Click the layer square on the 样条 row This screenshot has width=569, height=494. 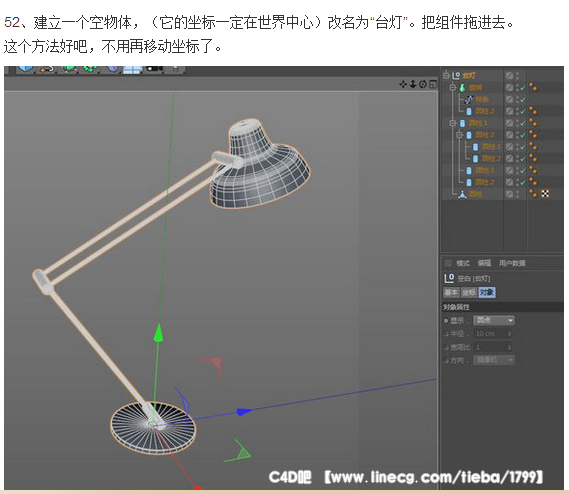[x=509, y=99]
